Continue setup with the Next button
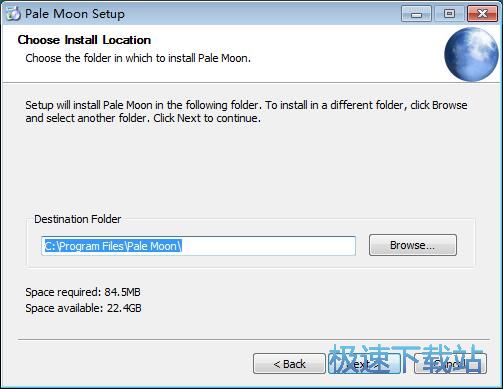 365,364
